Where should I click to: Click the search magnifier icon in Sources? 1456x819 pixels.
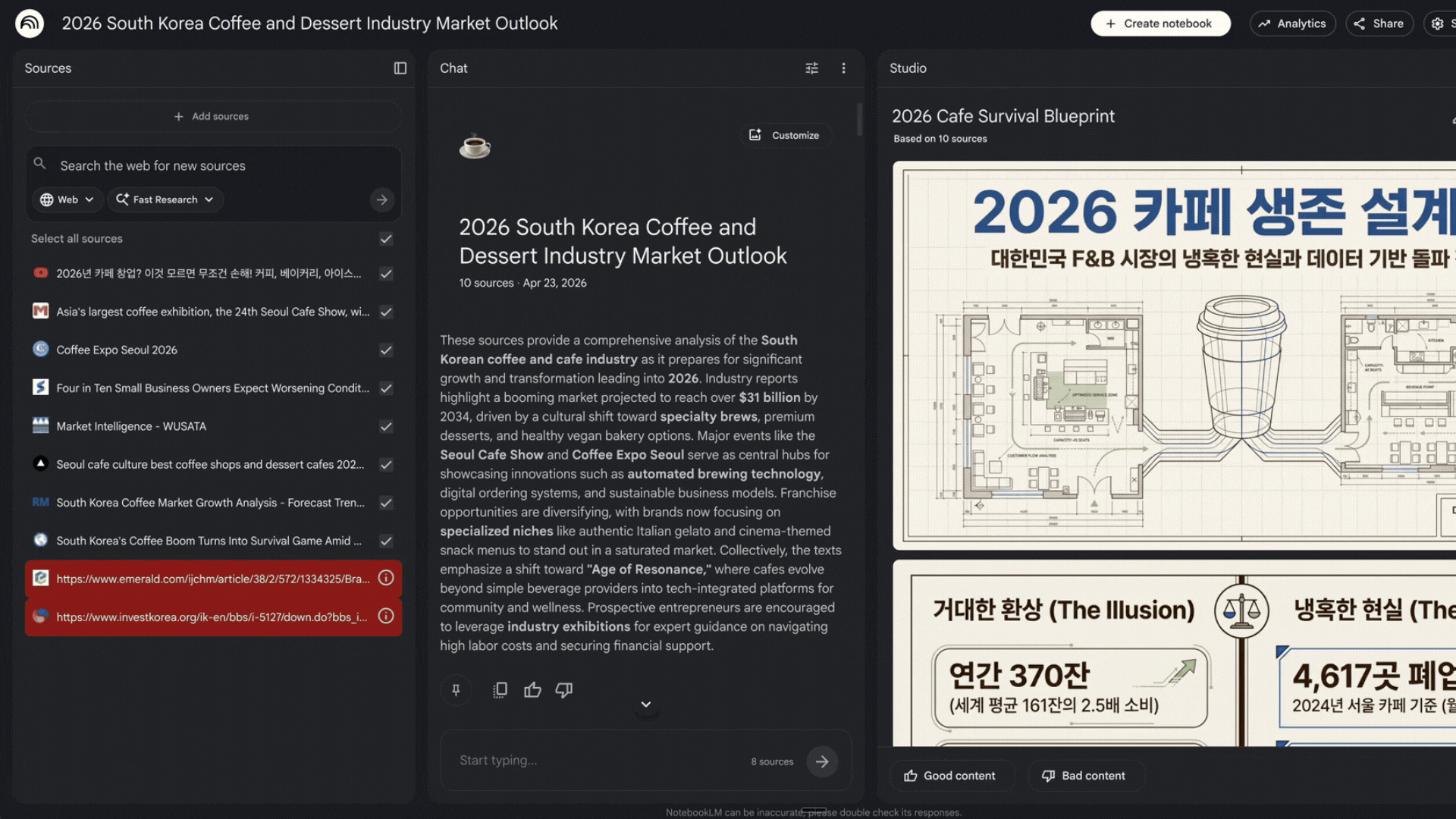pos(40,164)
